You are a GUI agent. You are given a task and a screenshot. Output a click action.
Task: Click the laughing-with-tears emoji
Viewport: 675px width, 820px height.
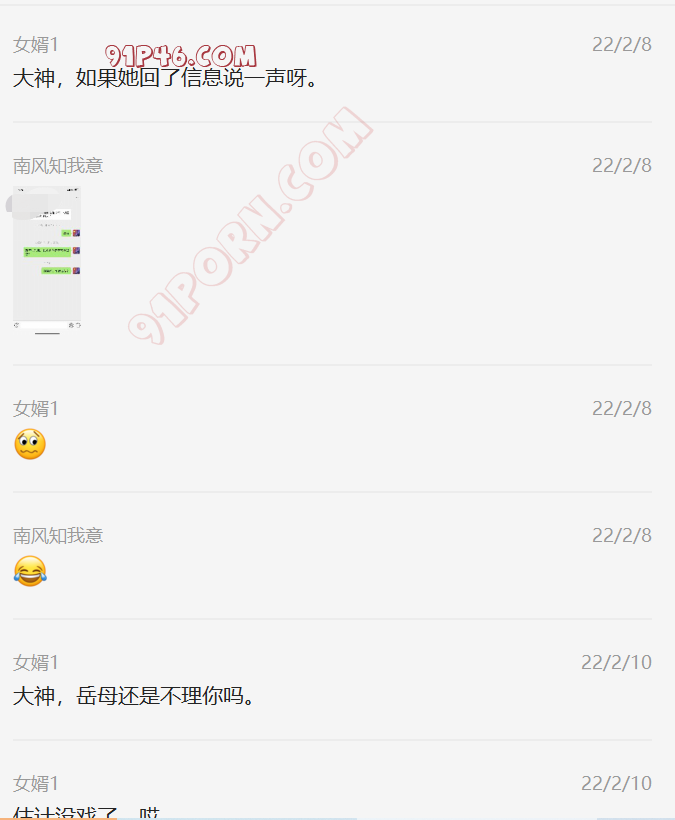point(30,571)
